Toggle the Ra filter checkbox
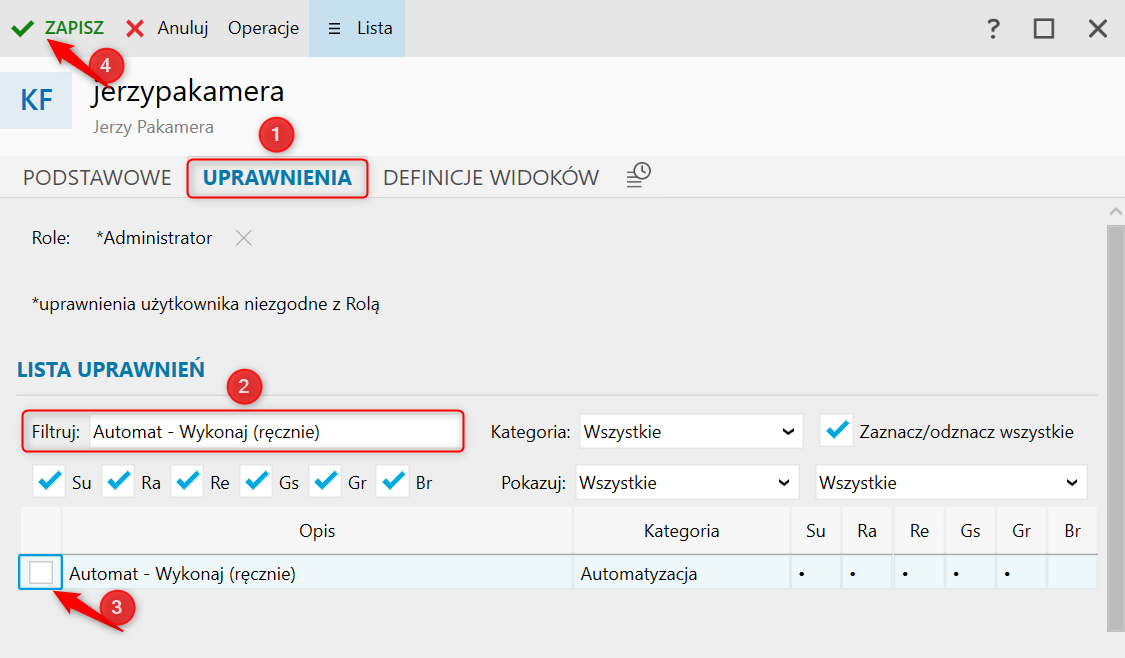Screen dimensions: 1125x658 (118, 481)
